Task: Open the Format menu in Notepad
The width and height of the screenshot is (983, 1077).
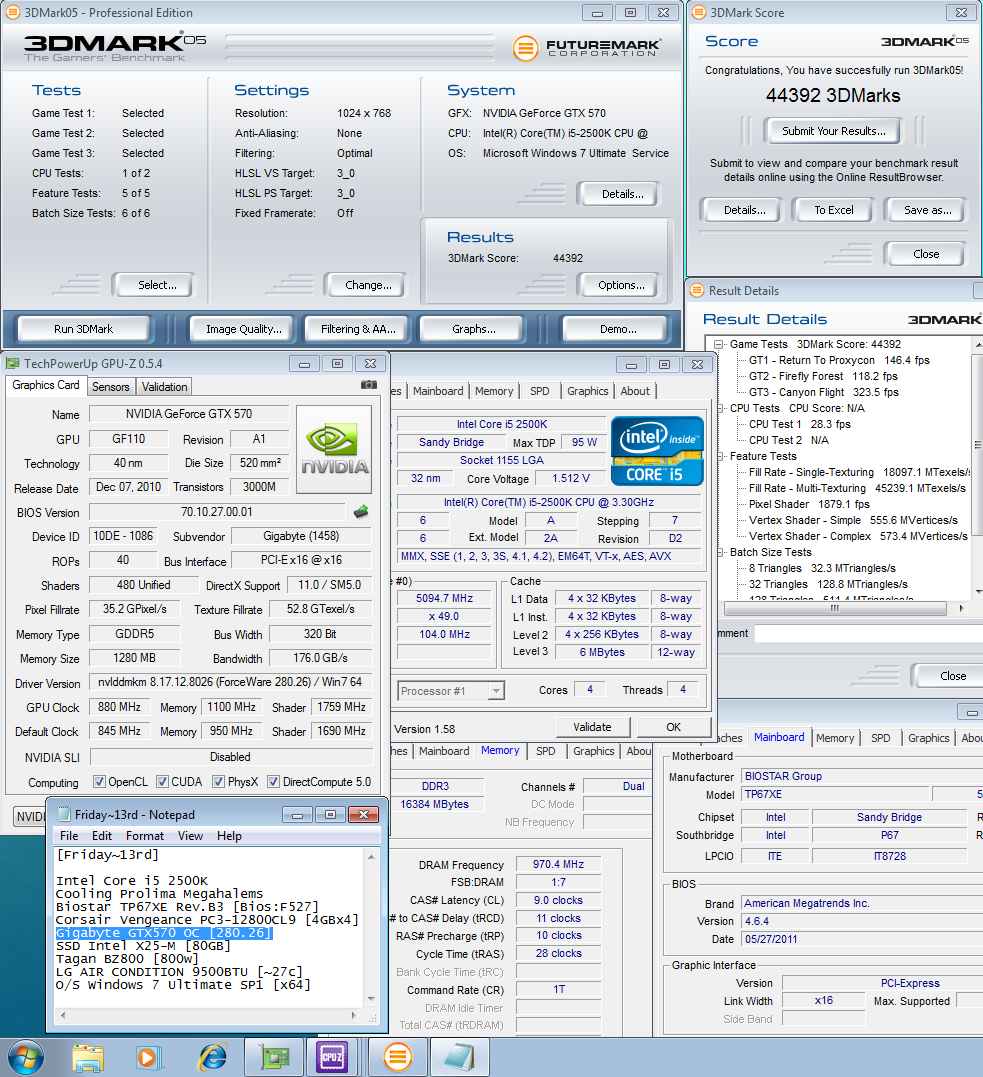Action: (x=144, y=836)
